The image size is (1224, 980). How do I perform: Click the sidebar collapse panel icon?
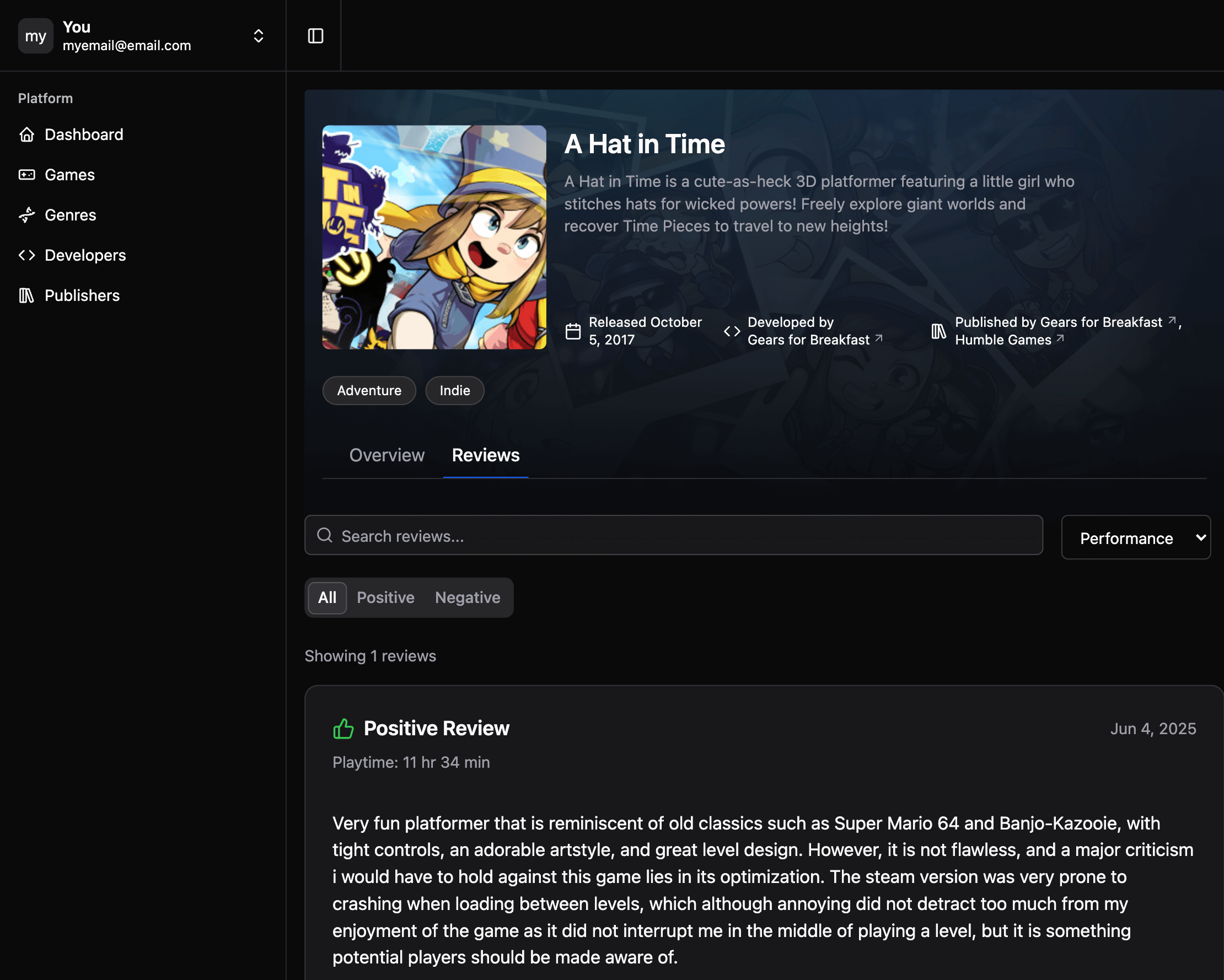(x=316, y=35)
